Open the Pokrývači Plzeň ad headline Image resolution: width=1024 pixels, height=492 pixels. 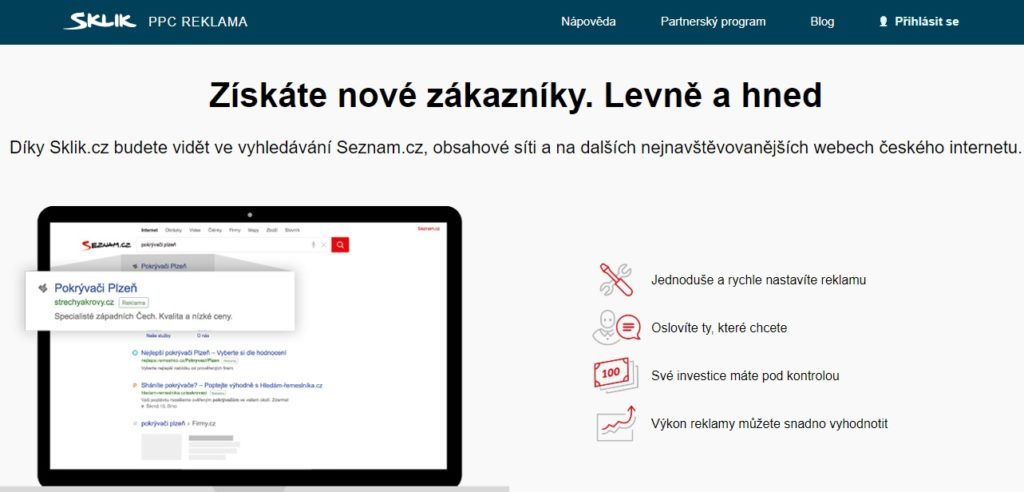[x=96, y=288]
